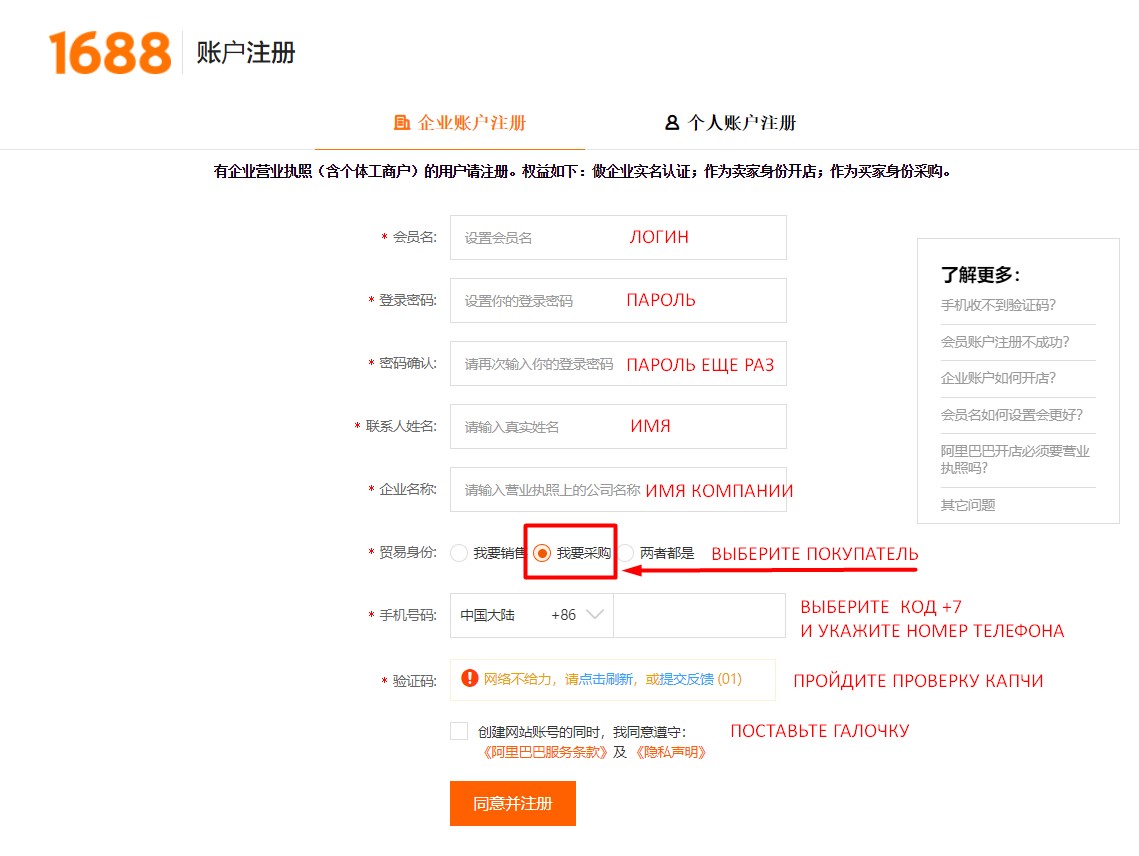This screenshot has width=1139, height=856.
Task: Tick the agreement checkbox
Action: pyautogui.click(x=459, y=730)
